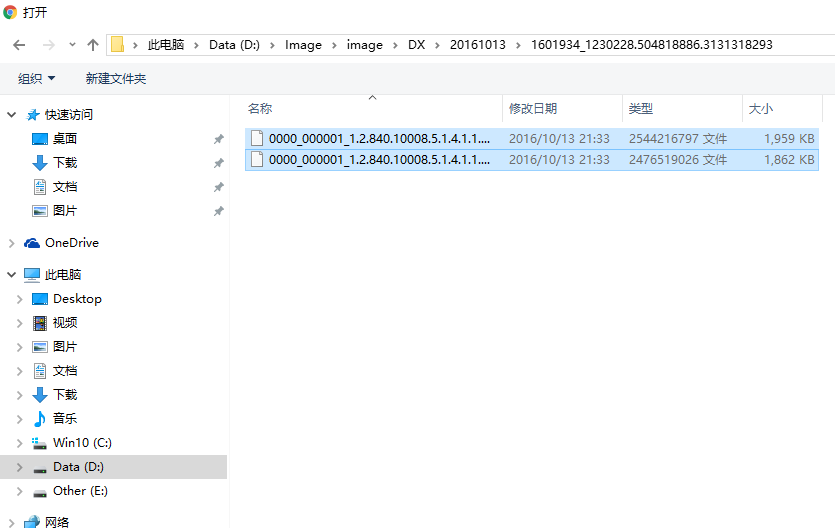
Task: Click the OneDrive cloud icon
Action: click(x=32, y=243)
